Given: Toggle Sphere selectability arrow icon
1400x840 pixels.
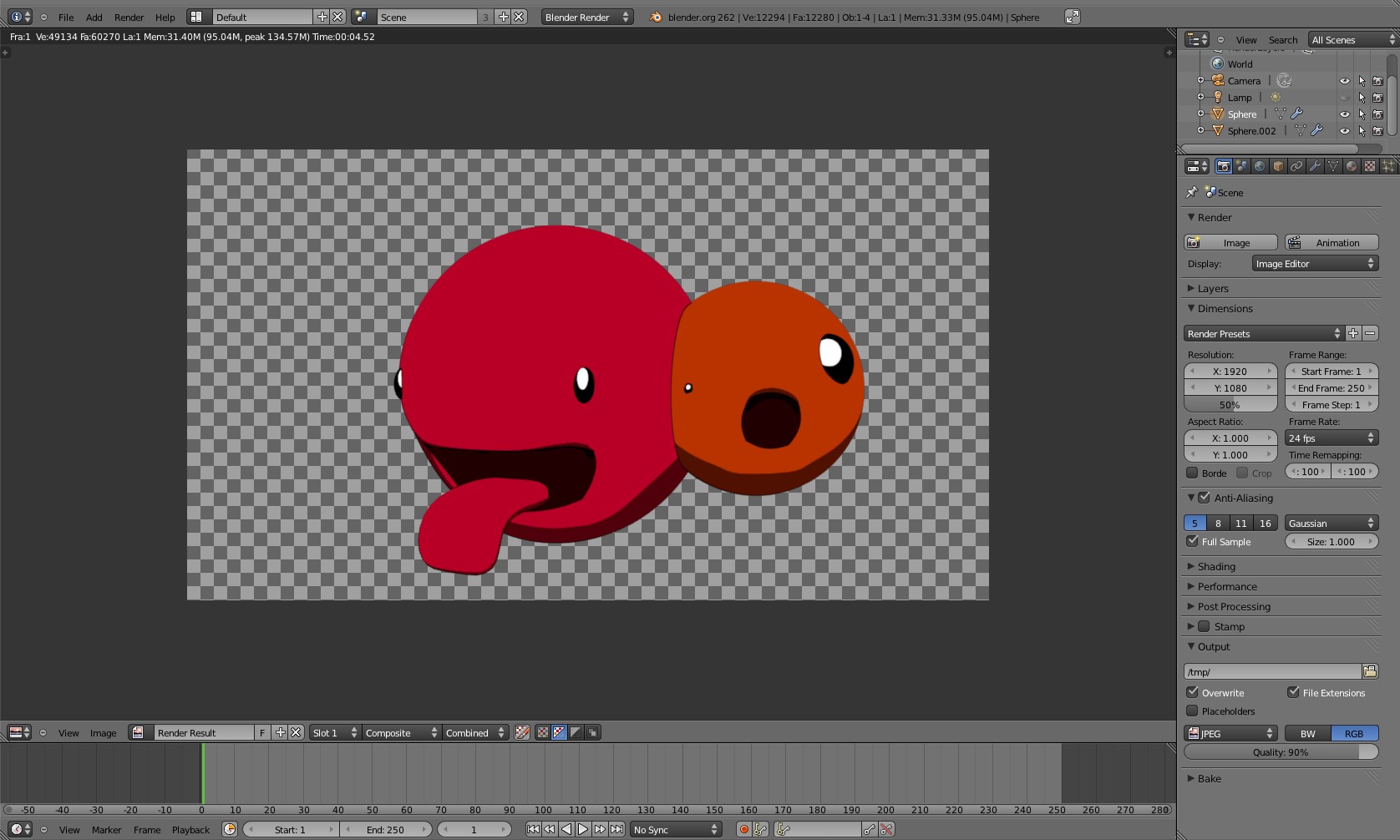Looking at the screenshot, I should click(x=1362, y=114).
